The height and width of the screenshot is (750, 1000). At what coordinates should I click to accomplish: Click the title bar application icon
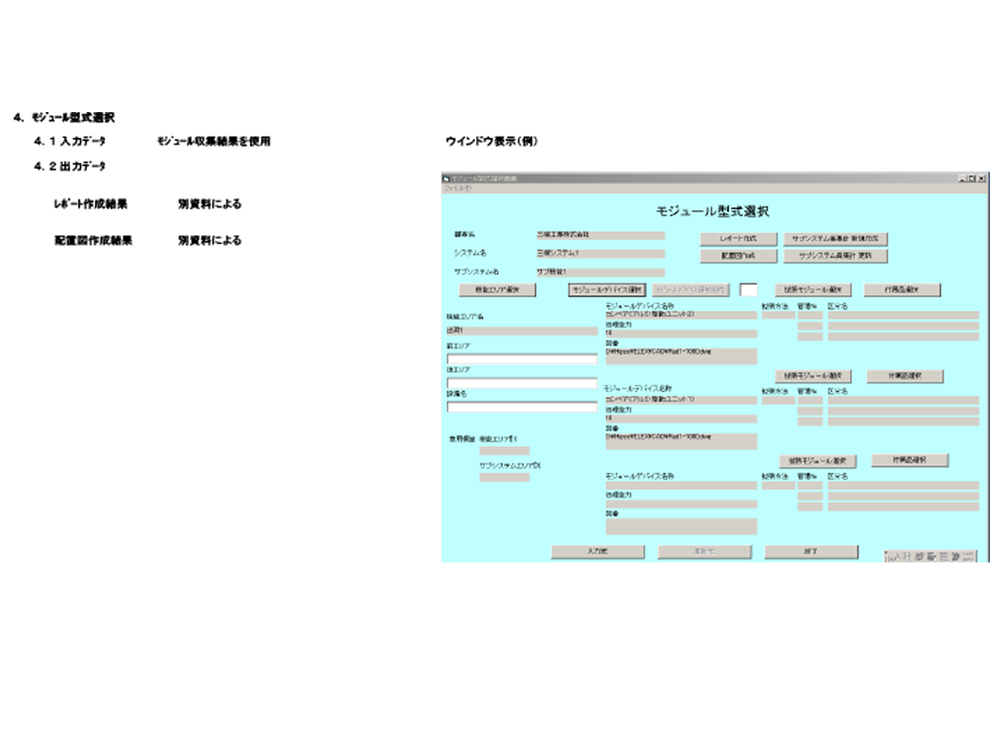tap(447, 178)
